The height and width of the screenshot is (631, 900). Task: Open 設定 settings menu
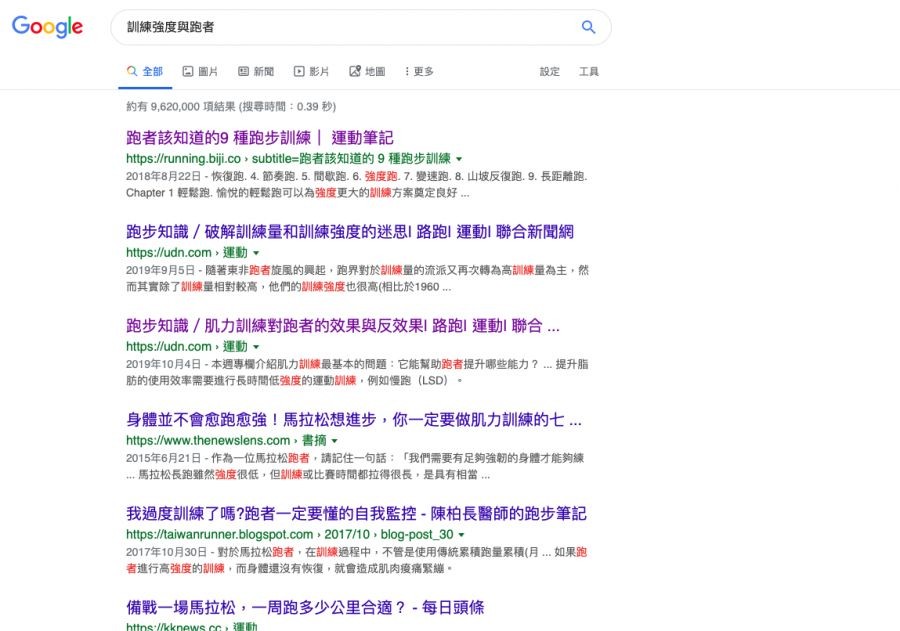point(550,71)
